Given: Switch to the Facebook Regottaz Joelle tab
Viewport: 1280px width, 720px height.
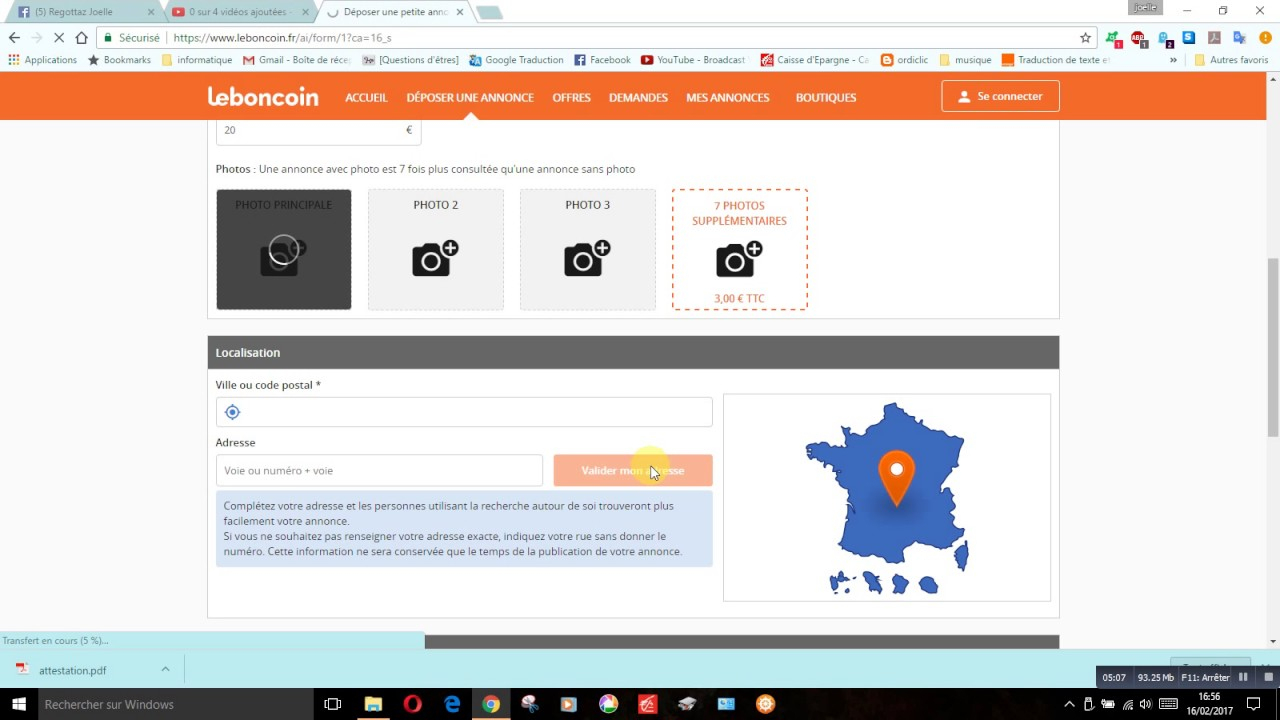Looking at the screenshot, I should (80, 12).
